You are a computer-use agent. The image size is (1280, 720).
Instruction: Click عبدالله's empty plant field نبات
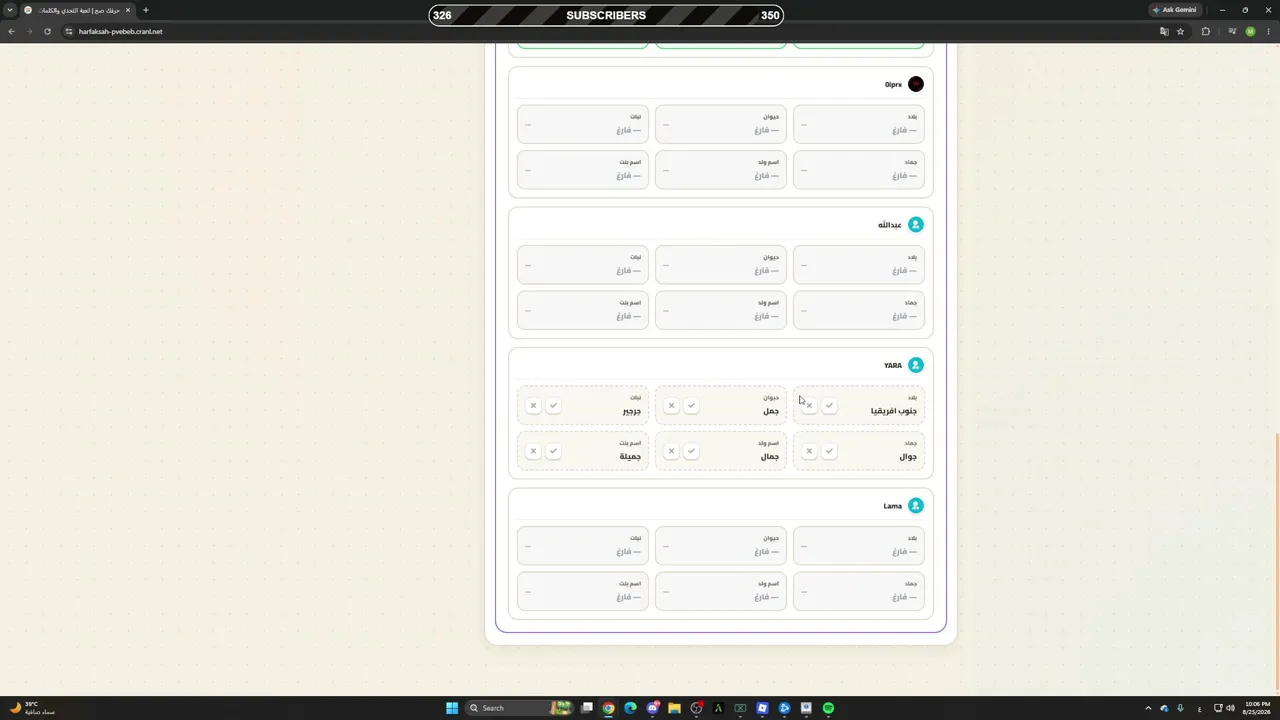coord(583,265)
